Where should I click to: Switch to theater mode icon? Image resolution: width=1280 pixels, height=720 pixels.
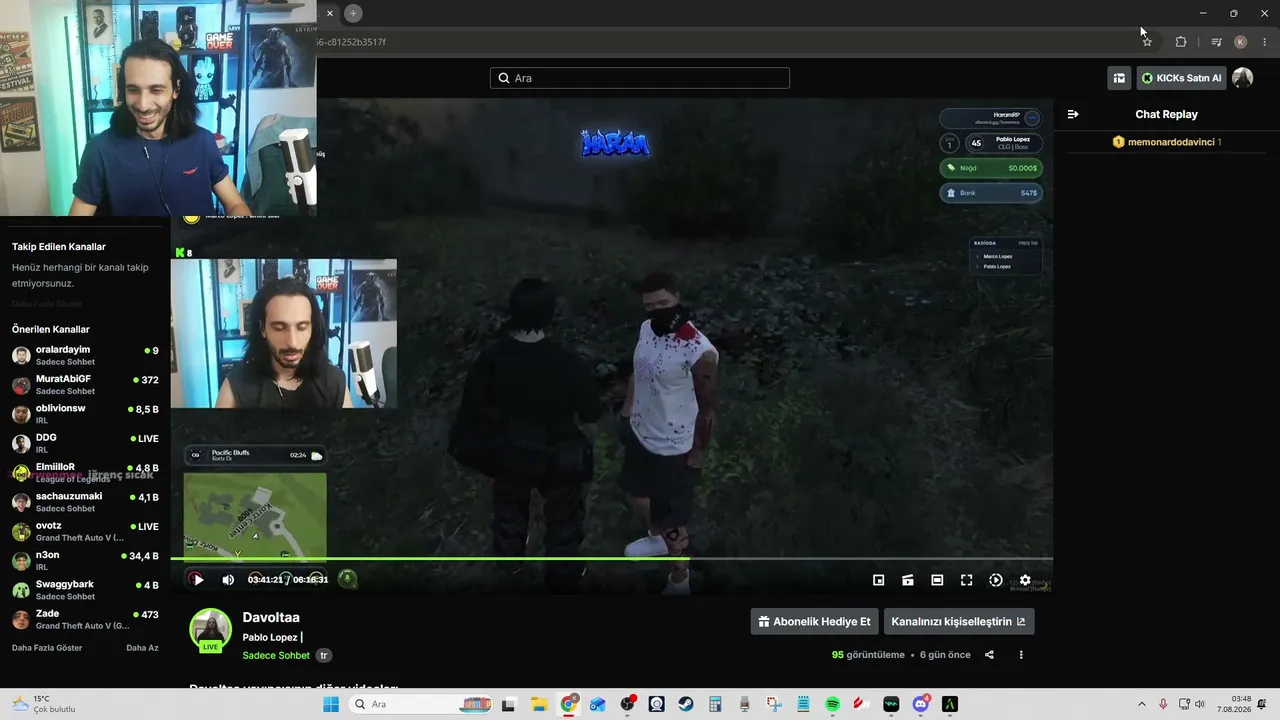[937, 580]
